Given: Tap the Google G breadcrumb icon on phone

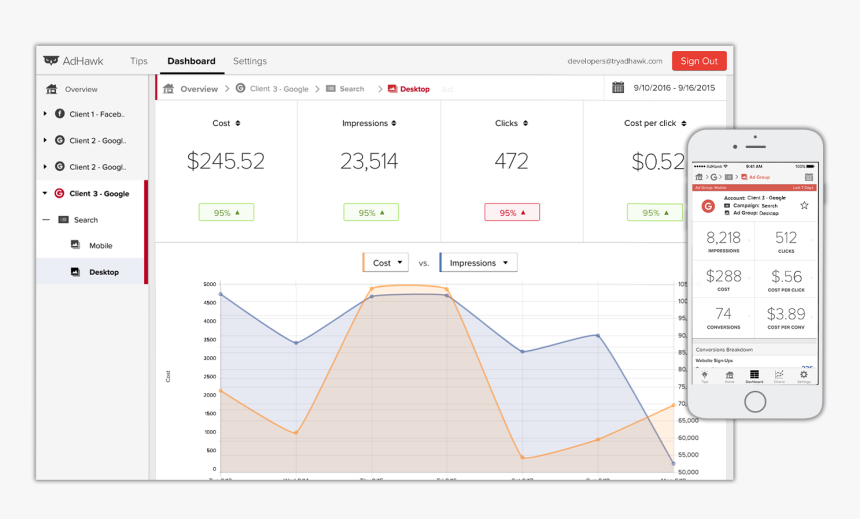Looking at the screenshot, I should coord(714,177).
